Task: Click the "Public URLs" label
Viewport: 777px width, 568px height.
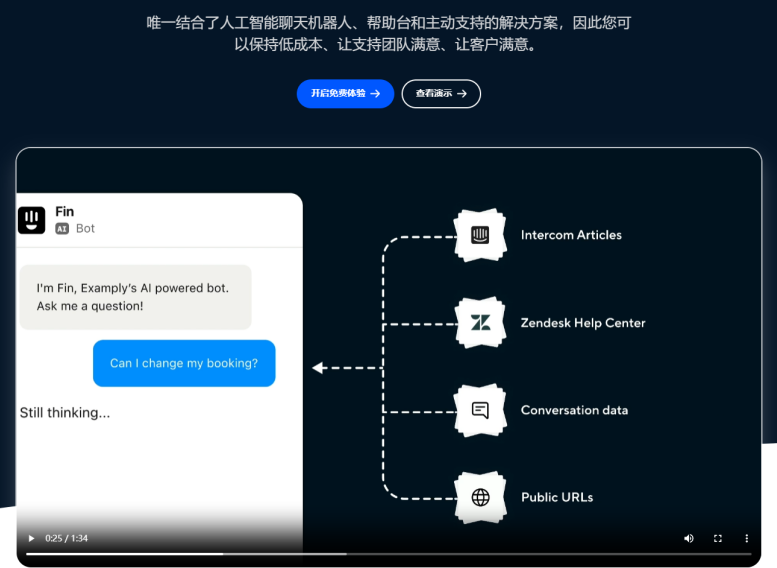Action: click(x=557, y=497)
